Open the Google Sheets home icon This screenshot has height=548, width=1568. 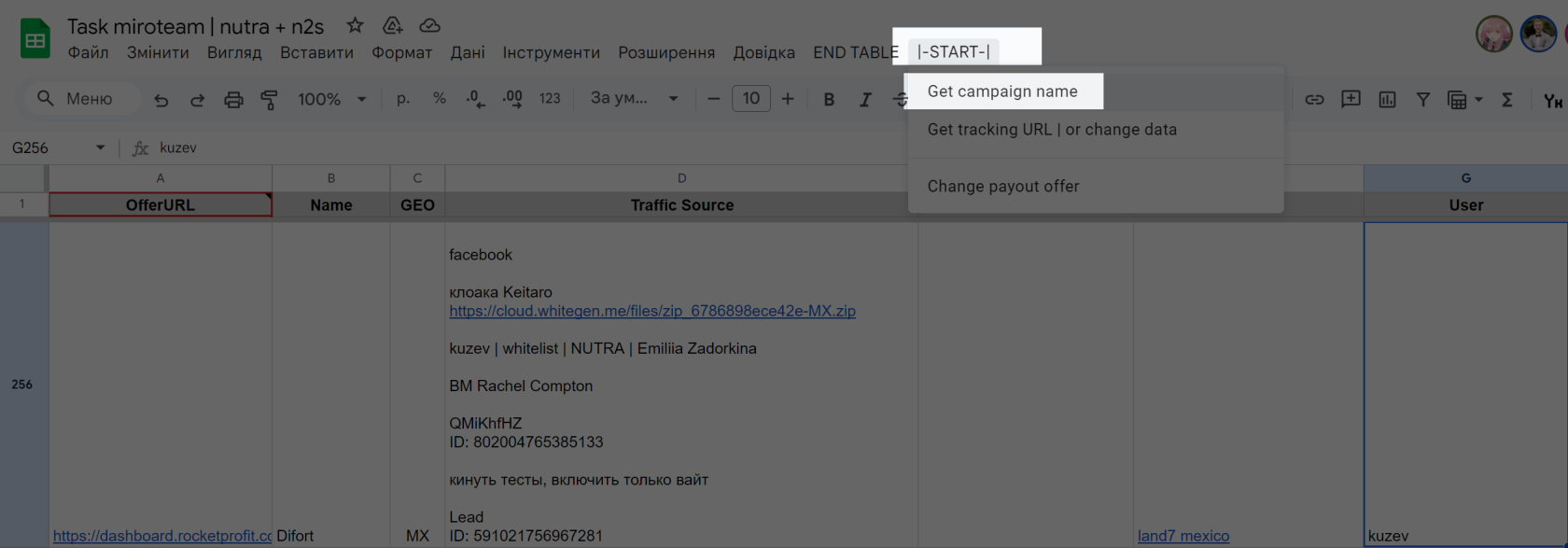click(x=35, y=39)
